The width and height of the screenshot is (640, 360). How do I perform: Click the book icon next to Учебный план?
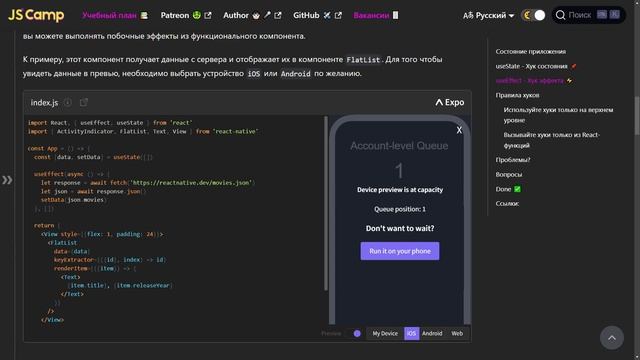coord(144,16)
